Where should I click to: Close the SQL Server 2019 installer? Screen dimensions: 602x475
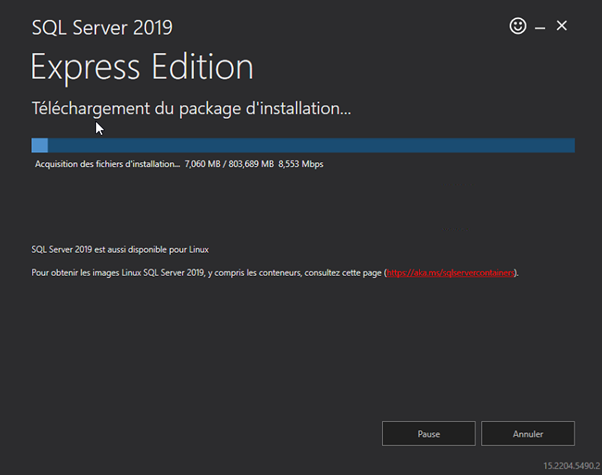click(x=562, y=26)
